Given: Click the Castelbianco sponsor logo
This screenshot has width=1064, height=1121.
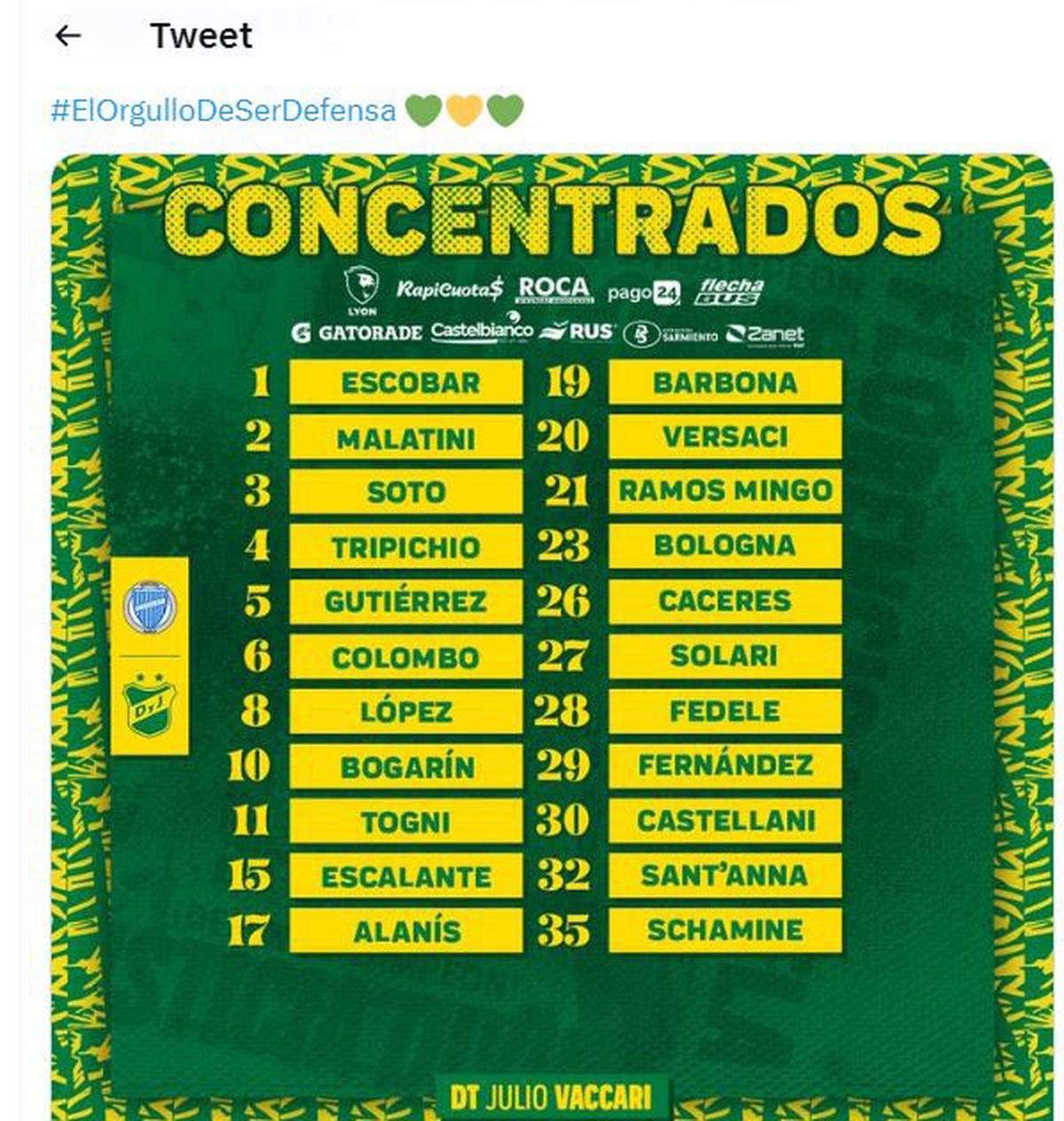Looking at the screenshot, I should (481, 331).
